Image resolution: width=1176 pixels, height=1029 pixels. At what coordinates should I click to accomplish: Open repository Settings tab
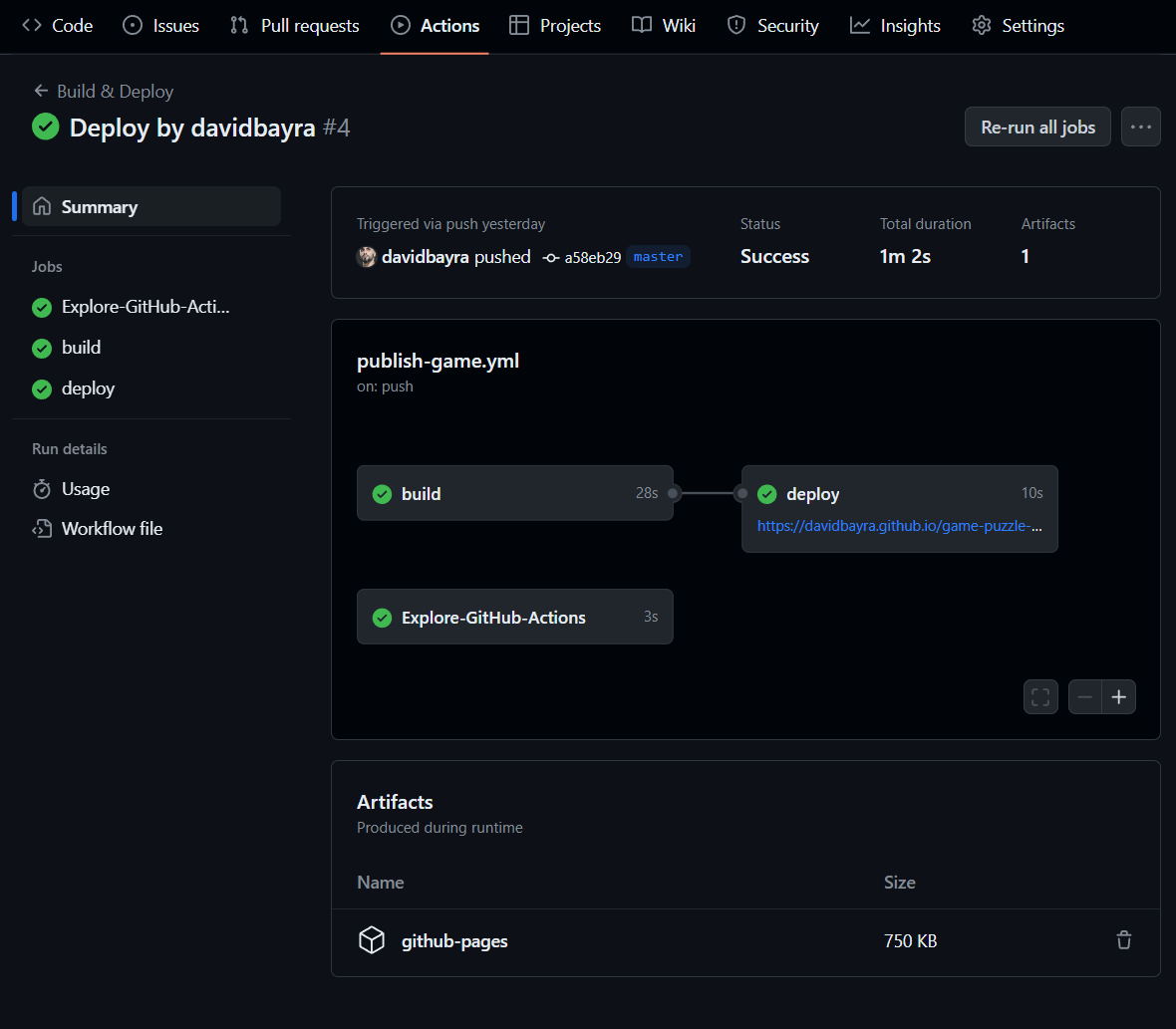coord(1018,26)
